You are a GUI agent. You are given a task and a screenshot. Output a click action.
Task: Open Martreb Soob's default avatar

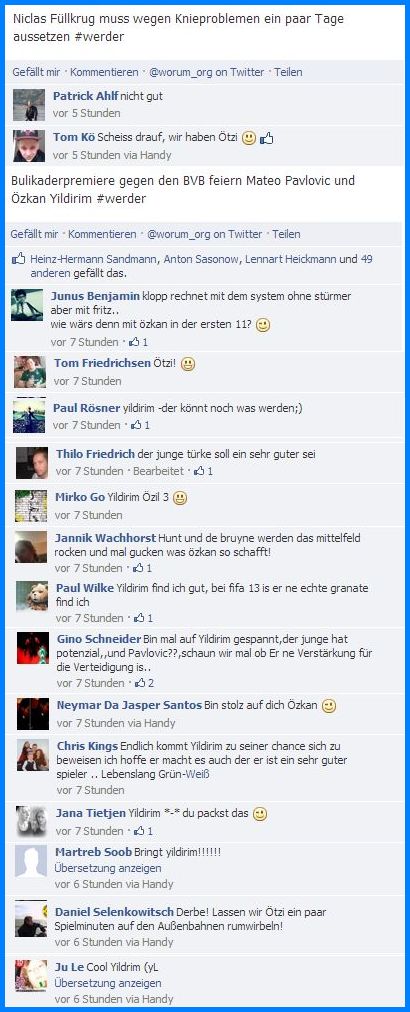31,862
